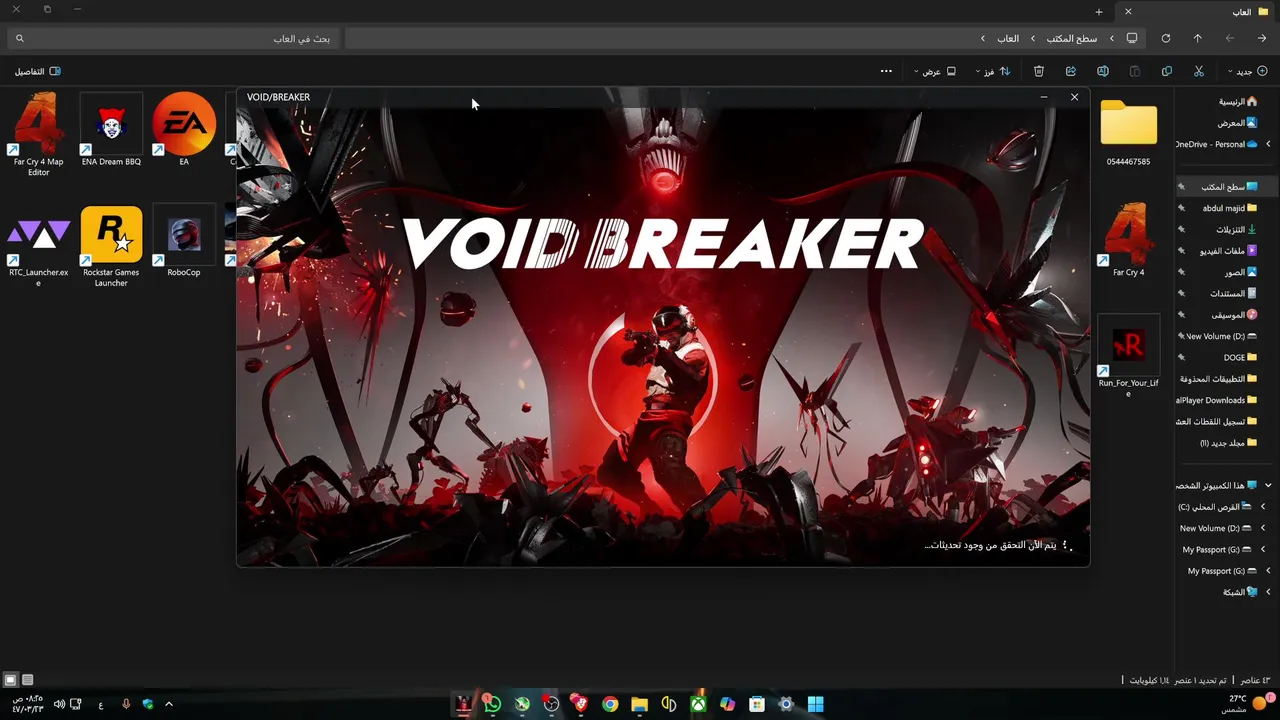Image resolution: width=1280 pixels, height=720 pixels.
Task: Go up one folder level
Action: pos(1197,38)
